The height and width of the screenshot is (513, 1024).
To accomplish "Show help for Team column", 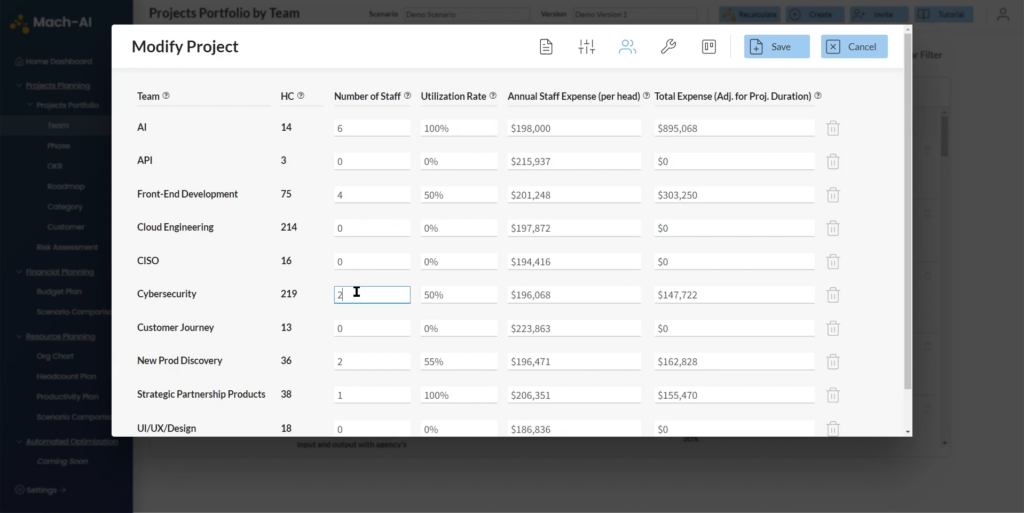I will [x=166, y=96].
